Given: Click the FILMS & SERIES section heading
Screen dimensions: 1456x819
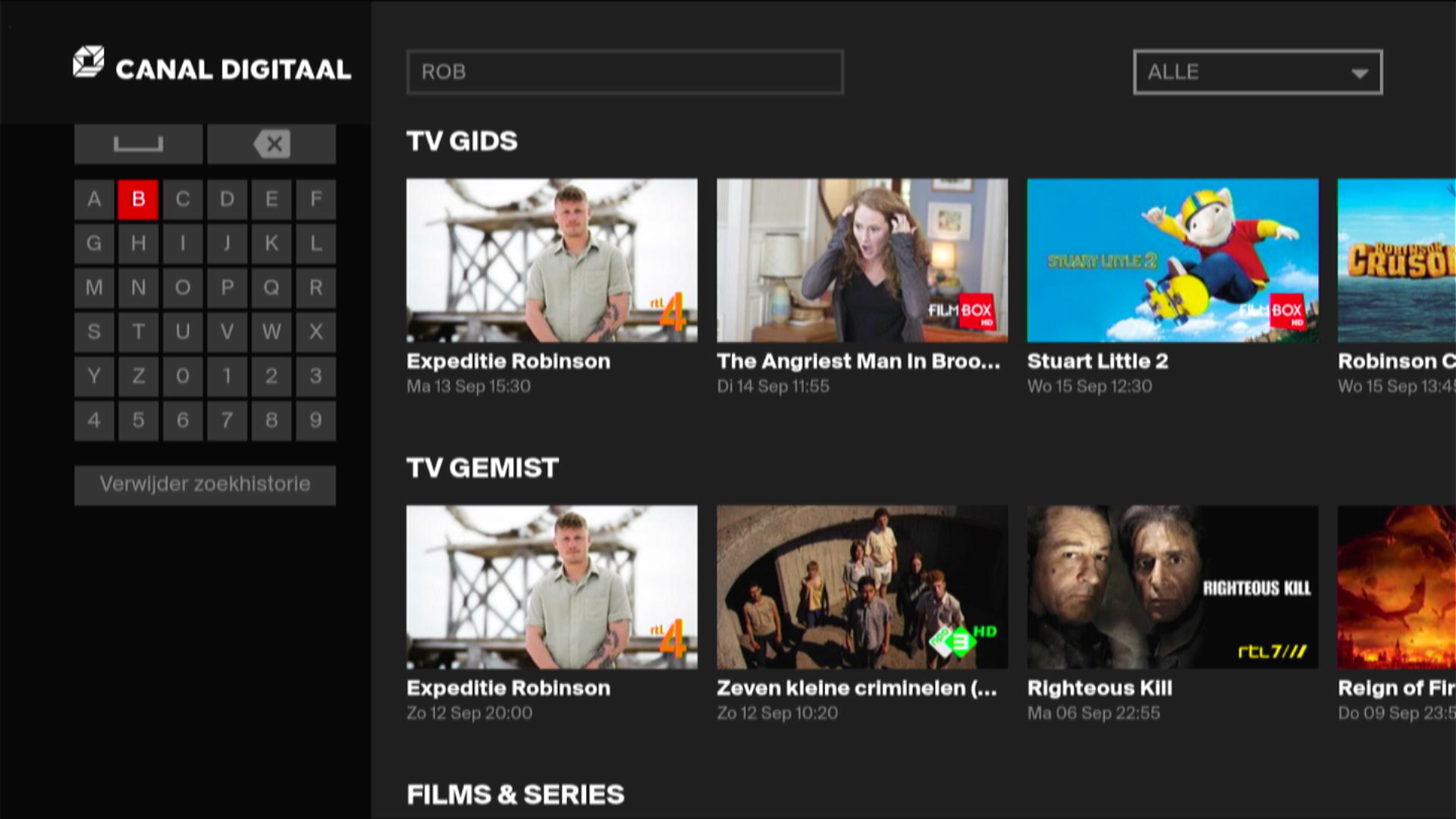Looking at the screenshot, I should tap(515, 795).
